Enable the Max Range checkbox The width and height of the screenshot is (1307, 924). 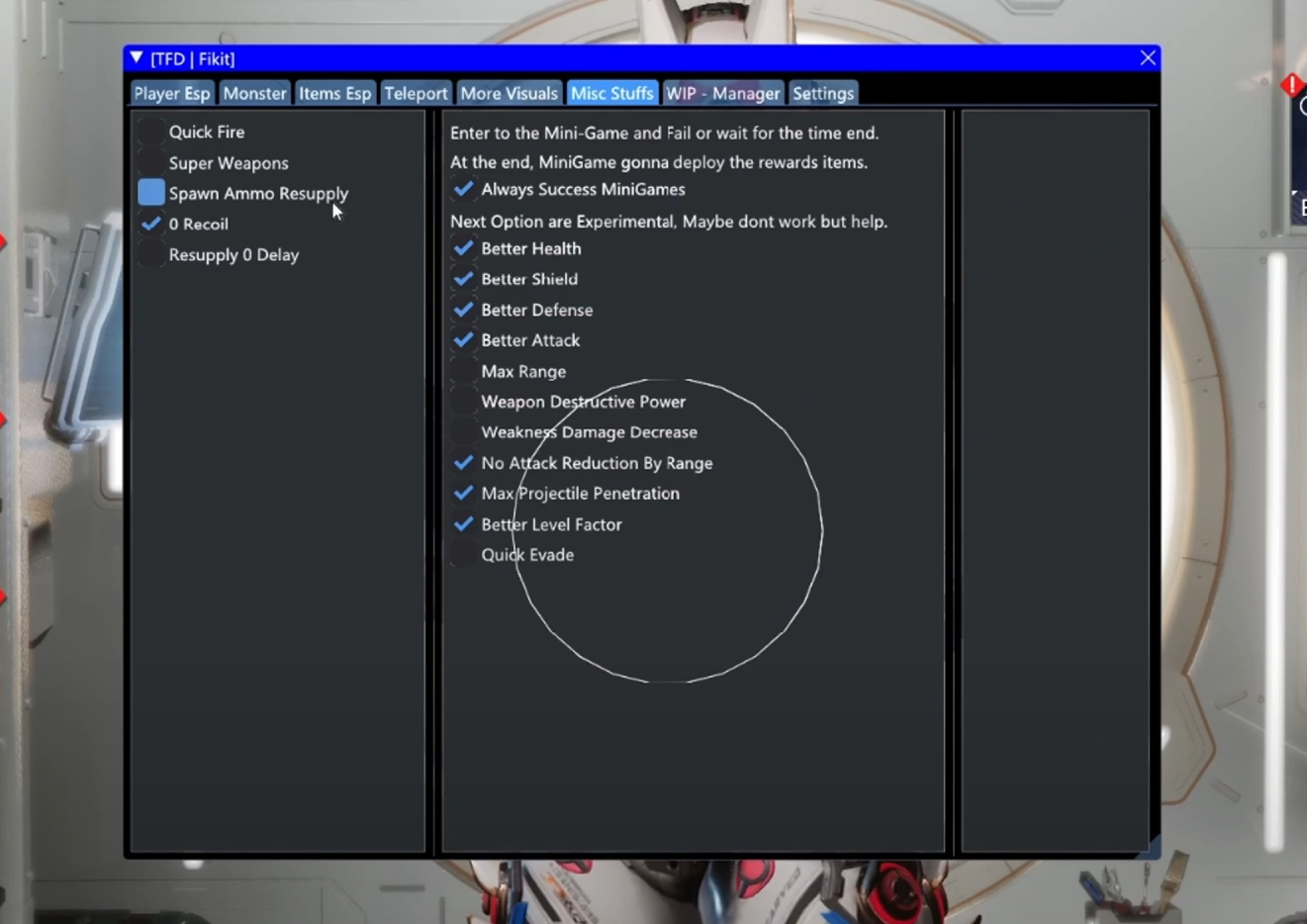coord(463,371)
